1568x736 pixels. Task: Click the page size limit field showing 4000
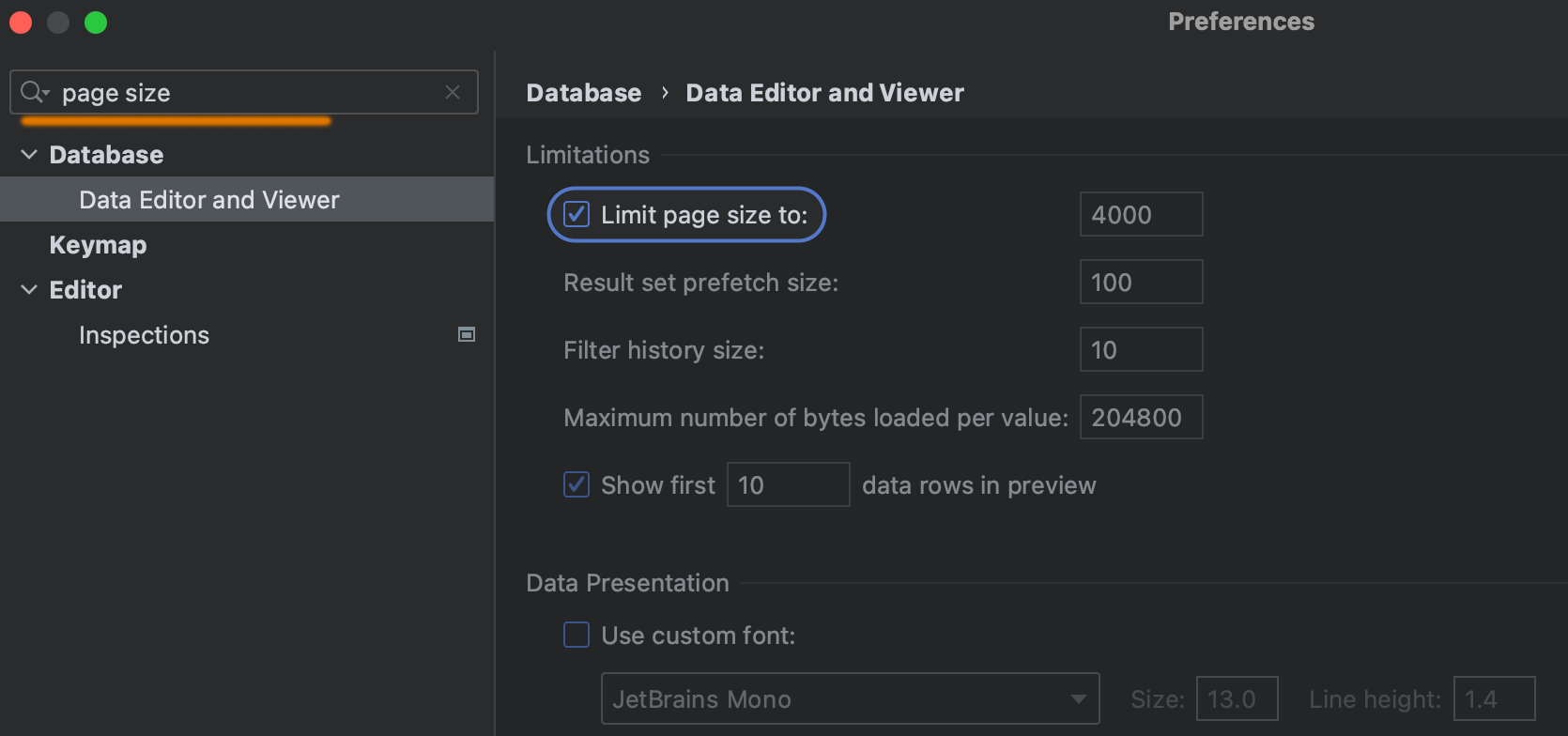click(x=1141, y=214)
